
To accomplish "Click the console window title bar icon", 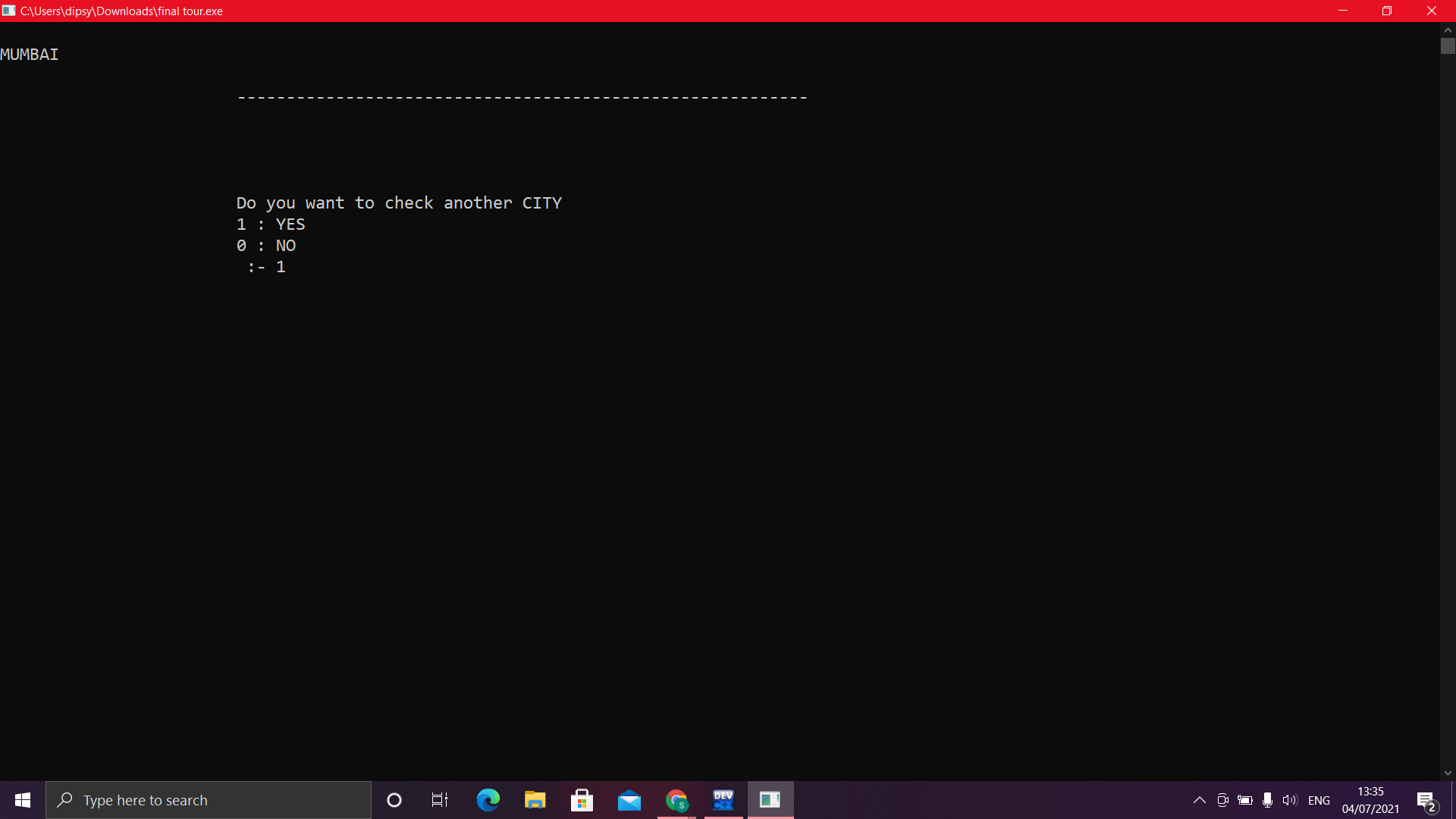I will pos(9,11).
